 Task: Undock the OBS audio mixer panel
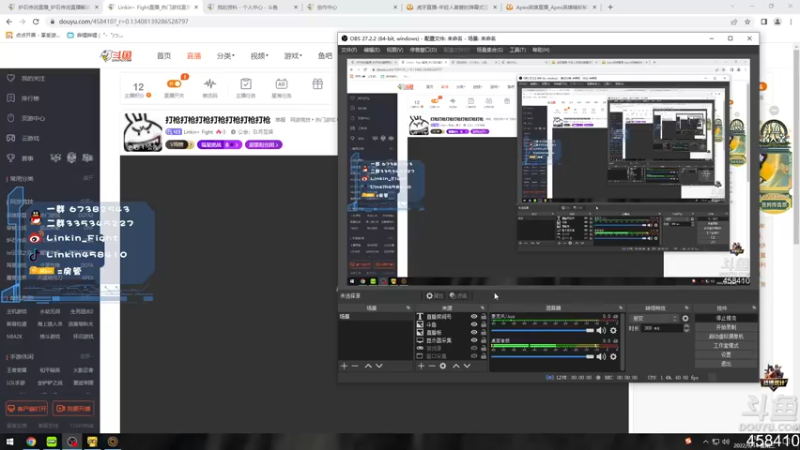[620, 308]
